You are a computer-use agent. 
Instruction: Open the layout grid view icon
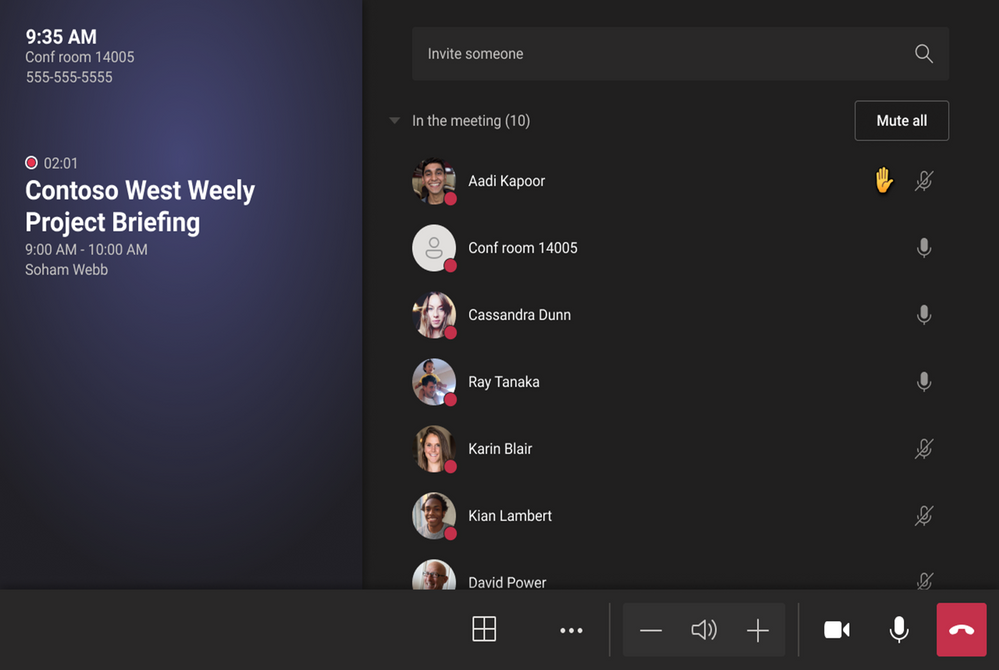(484, 629)
